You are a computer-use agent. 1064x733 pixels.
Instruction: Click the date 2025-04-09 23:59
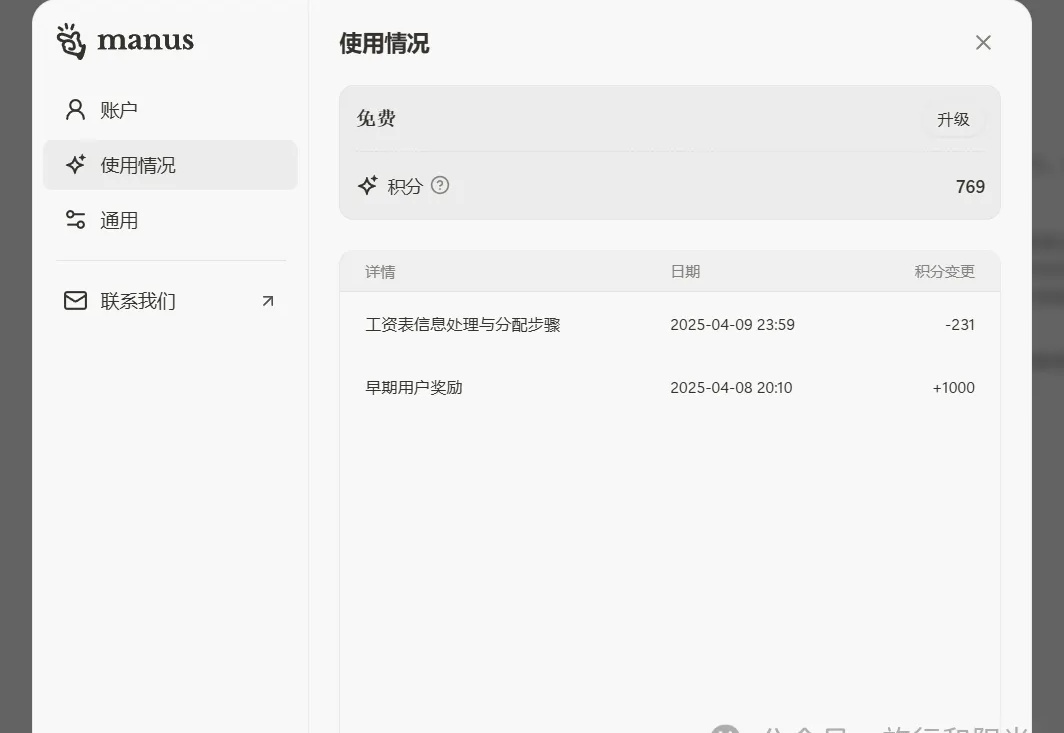point(732,325)
